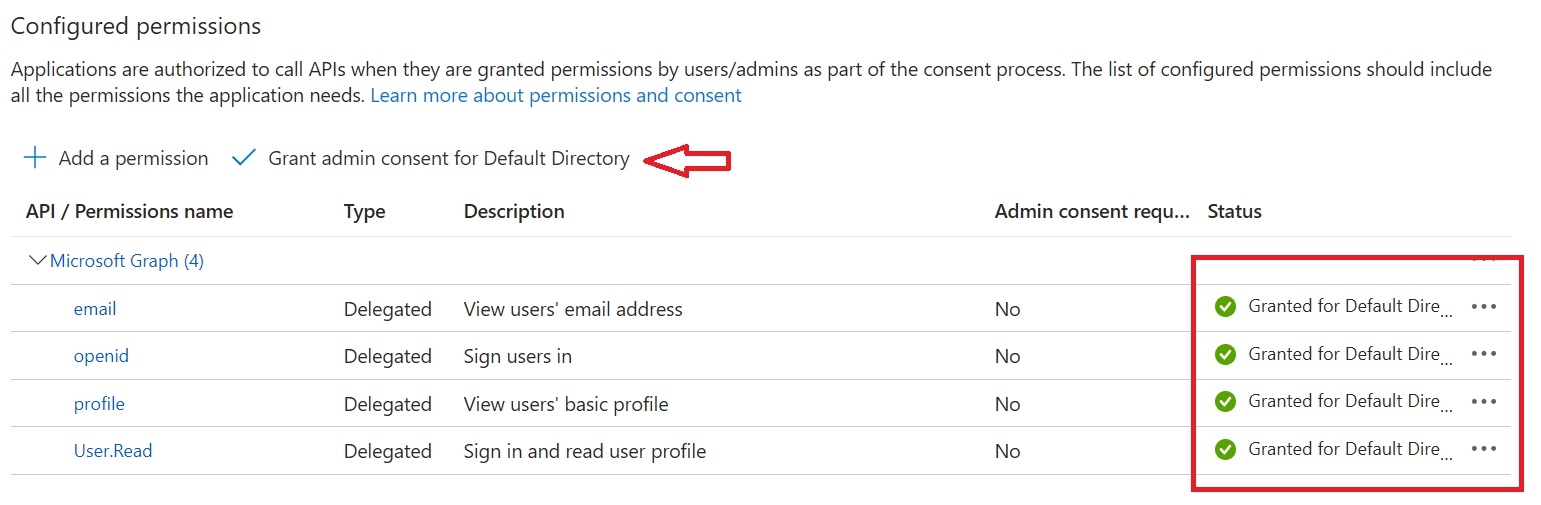Click the Admin consent required column header
Screen dimensions: 1541x505
(1092, 211)
